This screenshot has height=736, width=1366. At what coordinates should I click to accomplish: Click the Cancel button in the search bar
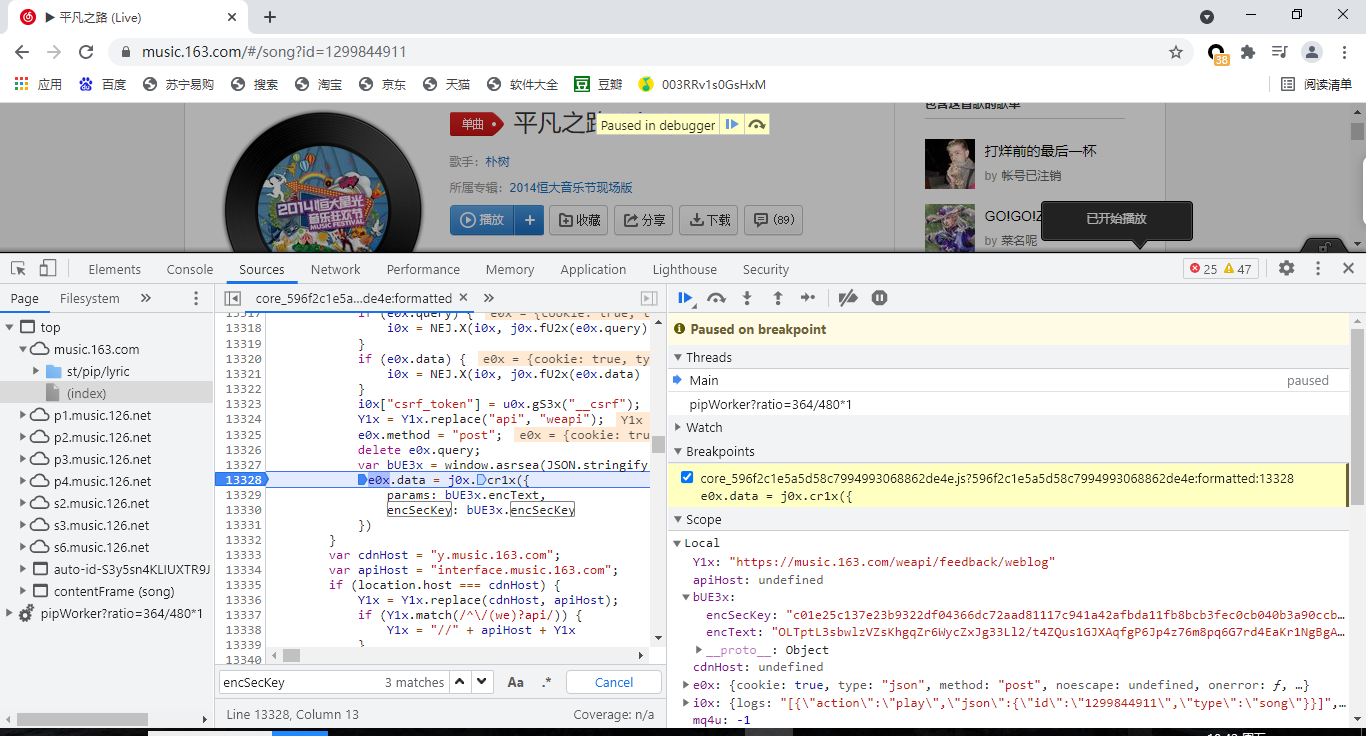(x=613, y=681)
